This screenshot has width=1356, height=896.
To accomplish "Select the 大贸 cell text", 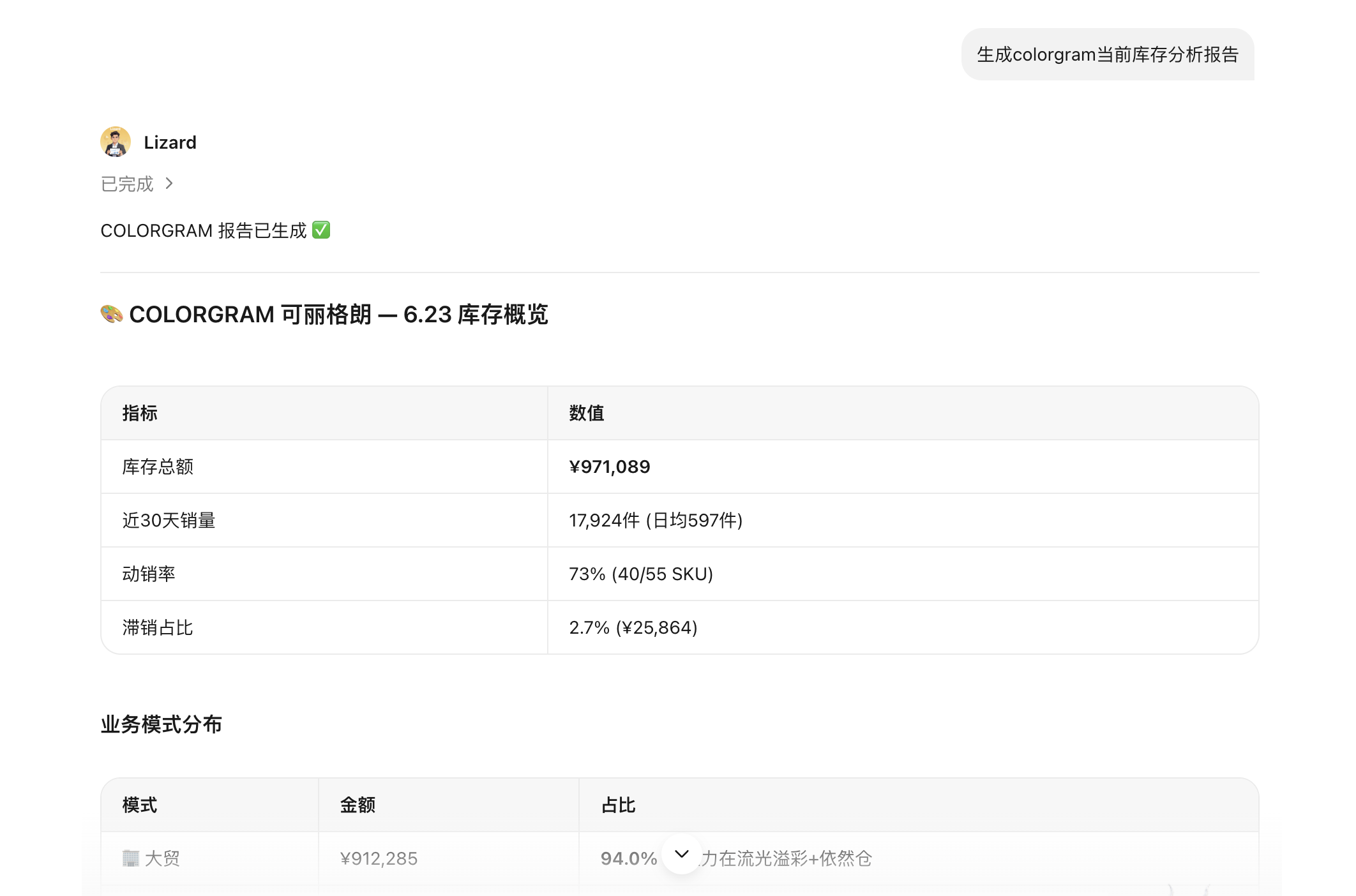I will click(162, 858).
